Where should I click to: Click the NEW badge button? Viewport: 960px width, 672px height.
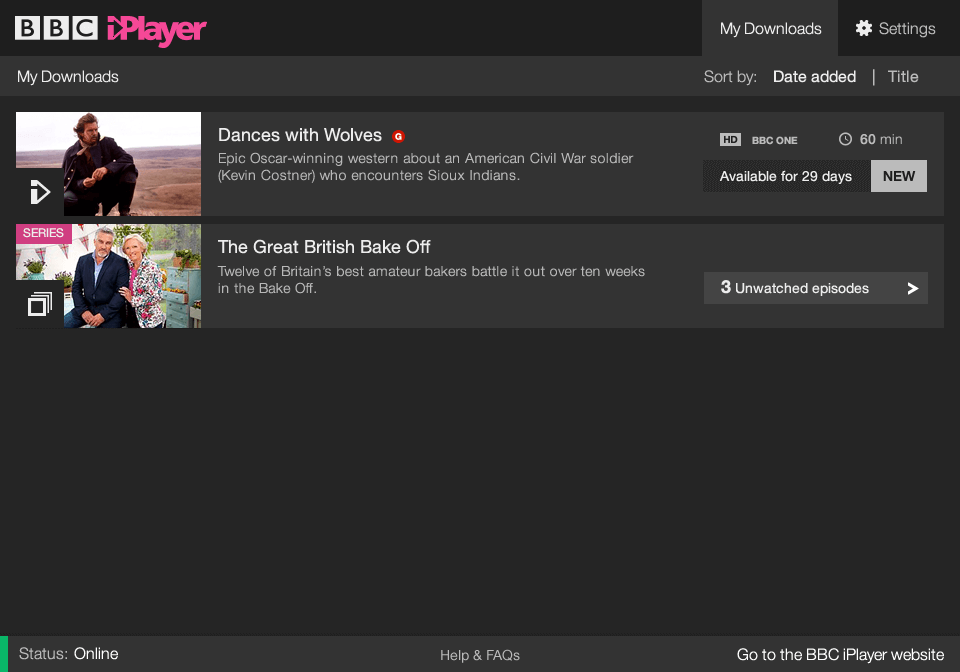[899, 176]
